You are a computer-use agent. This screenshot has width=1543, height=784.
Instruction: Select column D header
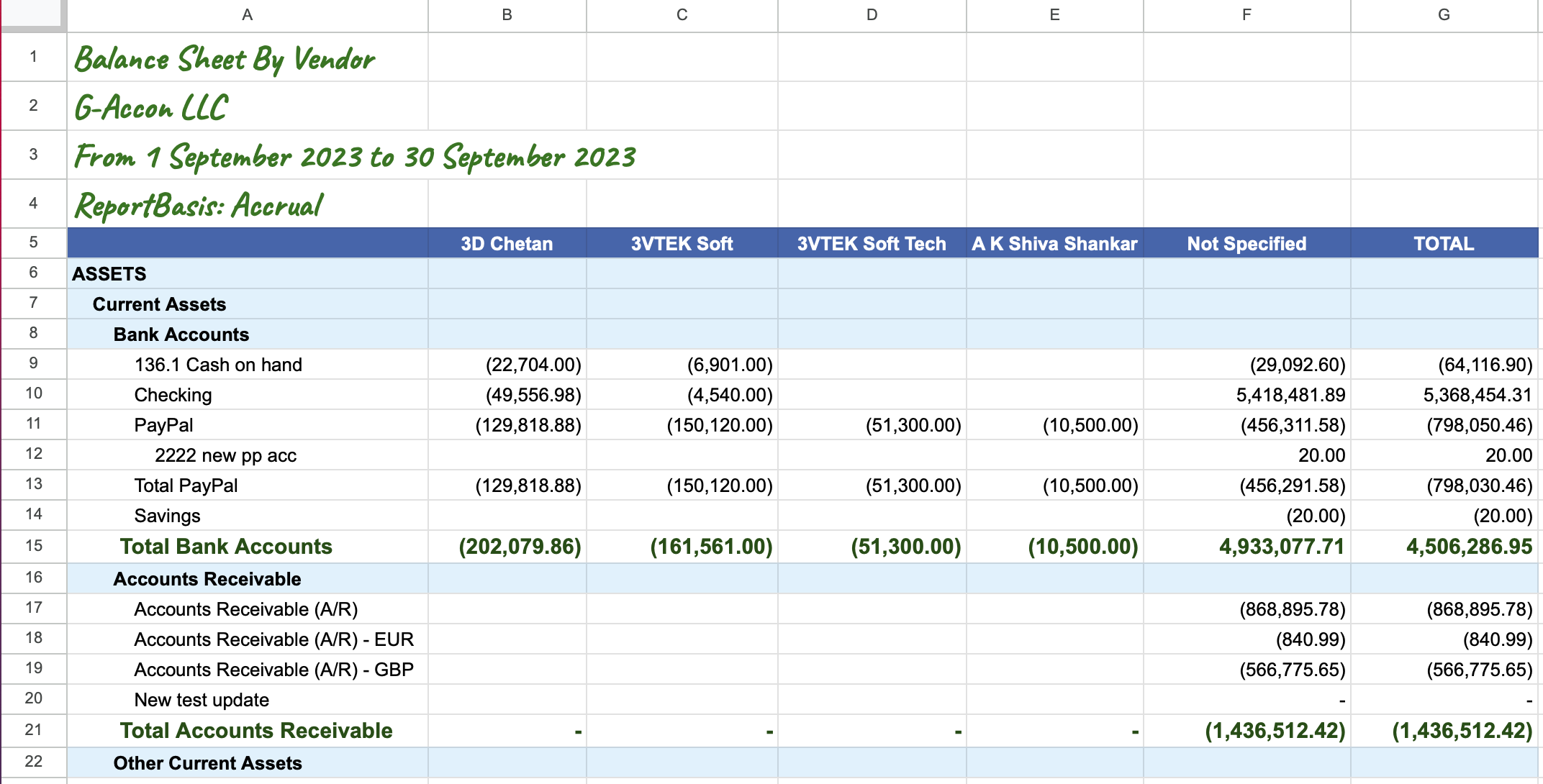872,15
